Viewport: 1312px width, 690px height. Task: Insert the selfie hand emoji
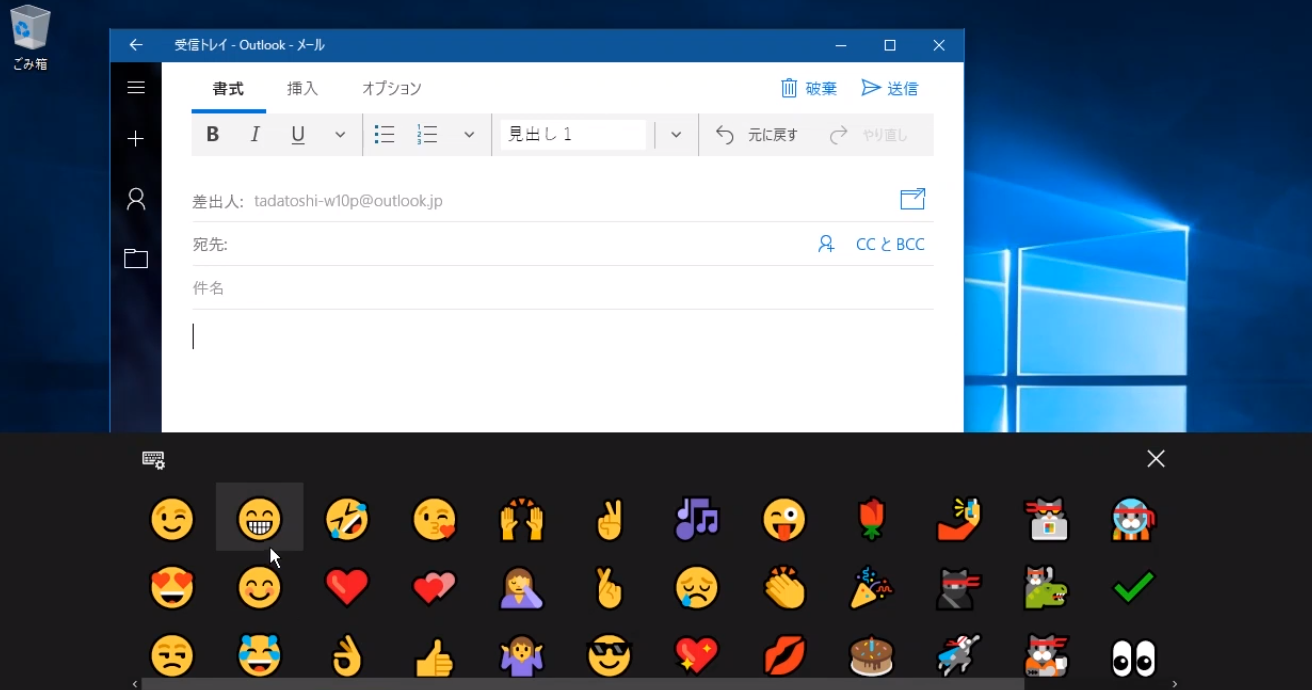pyautogui.click(x=958, y=519)
